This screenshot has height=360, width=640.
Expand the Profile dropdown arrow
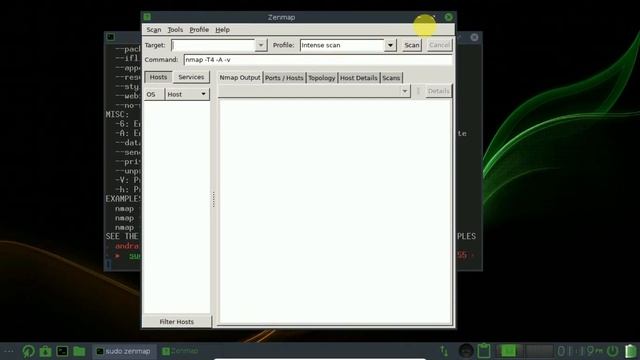point(390,45)
